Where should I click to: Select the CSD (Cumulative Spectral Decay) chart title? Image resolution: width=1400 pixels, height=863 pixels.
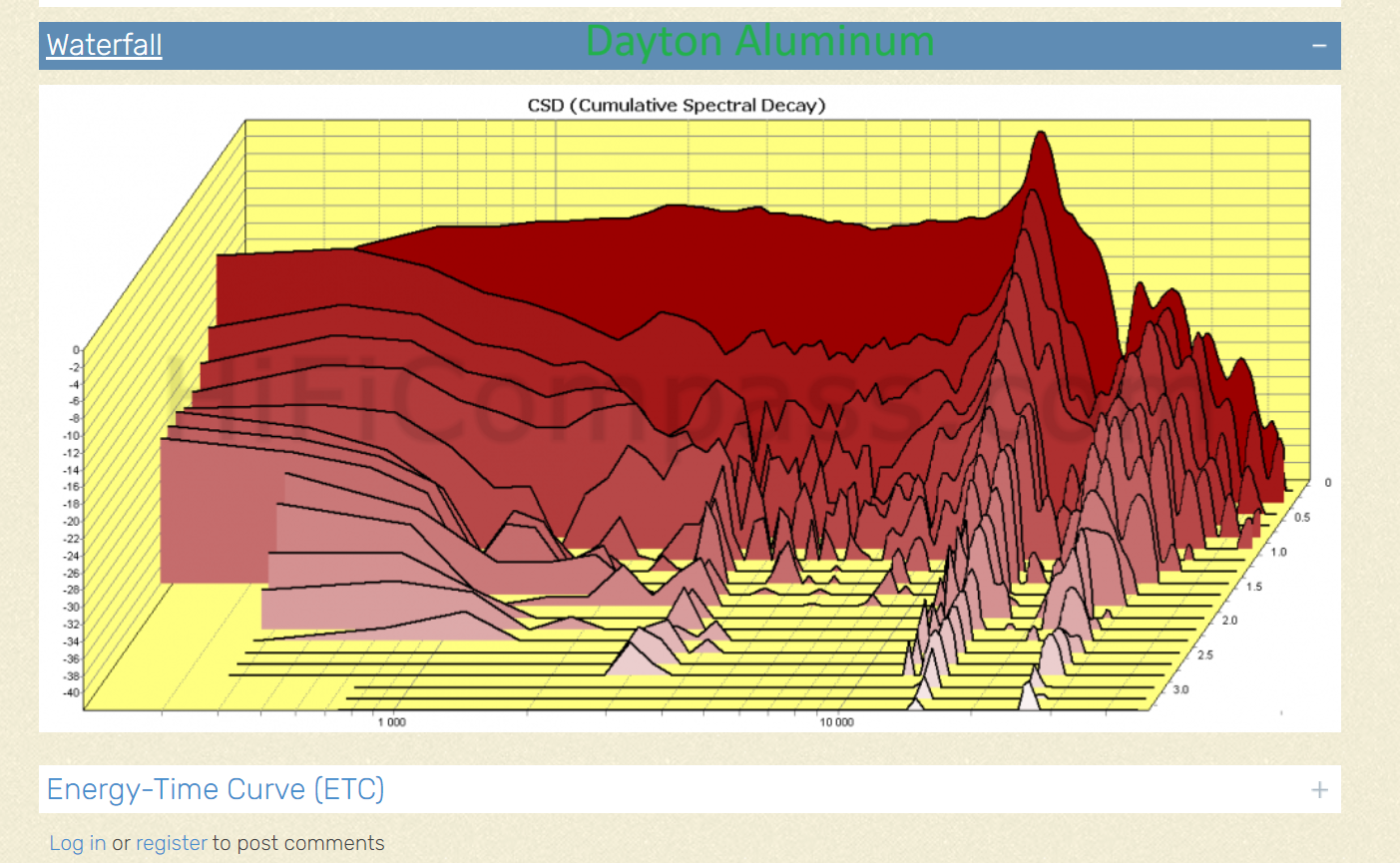coord(677,105)
